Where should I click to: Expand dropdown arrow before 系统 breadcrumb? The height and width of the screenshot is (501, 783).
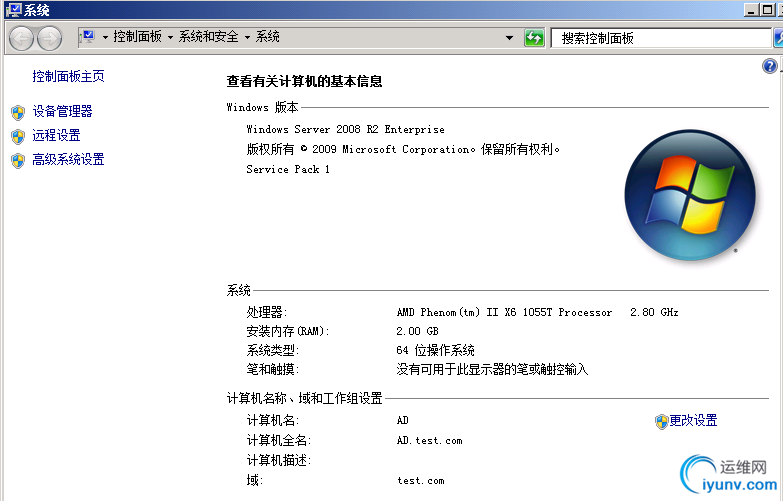[247, 37]
